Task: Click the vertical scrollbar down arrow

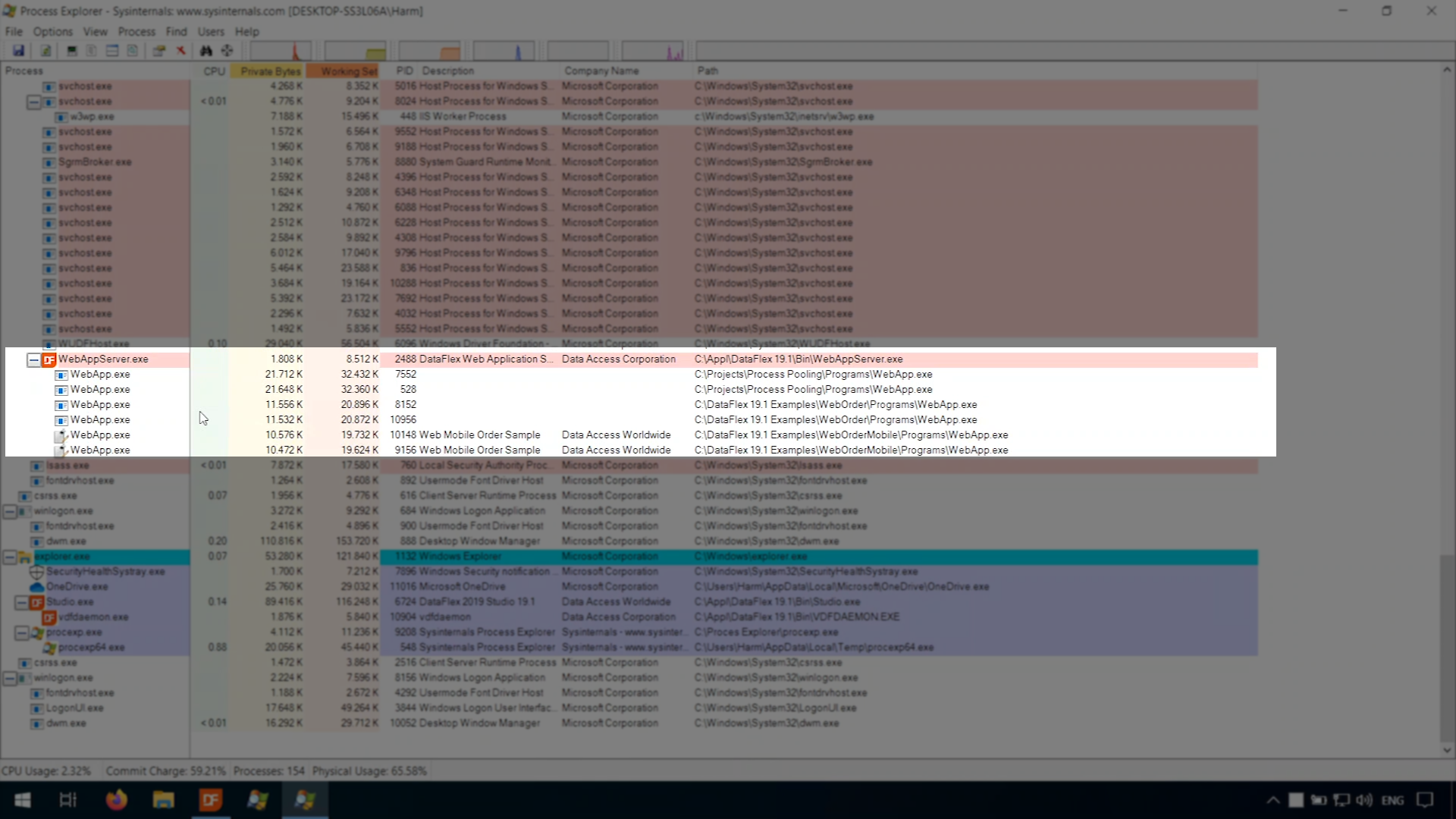Action: click(1447, 750)
